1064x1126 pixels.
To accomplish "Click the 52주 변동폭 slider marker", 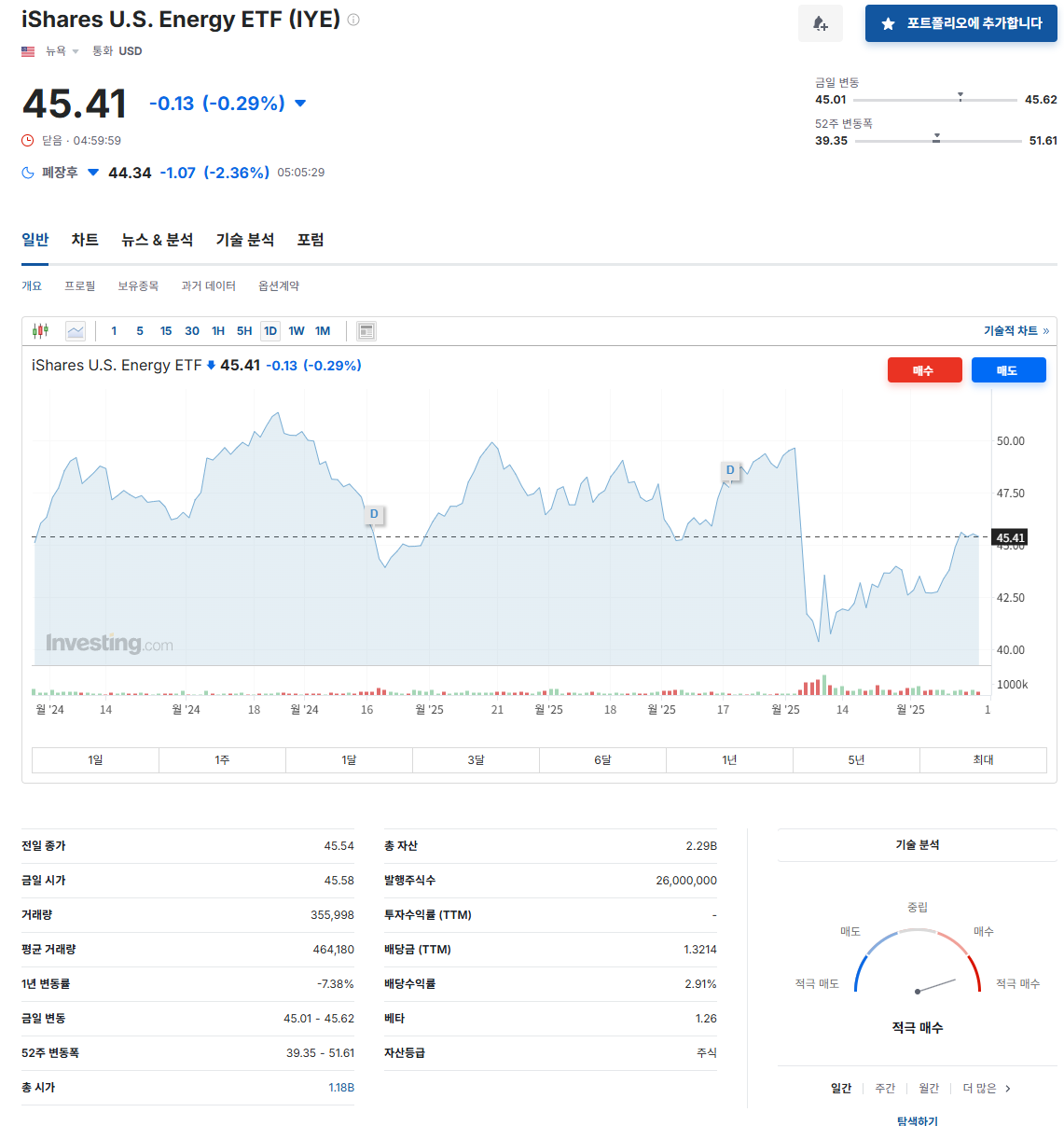I will [935, 140].
